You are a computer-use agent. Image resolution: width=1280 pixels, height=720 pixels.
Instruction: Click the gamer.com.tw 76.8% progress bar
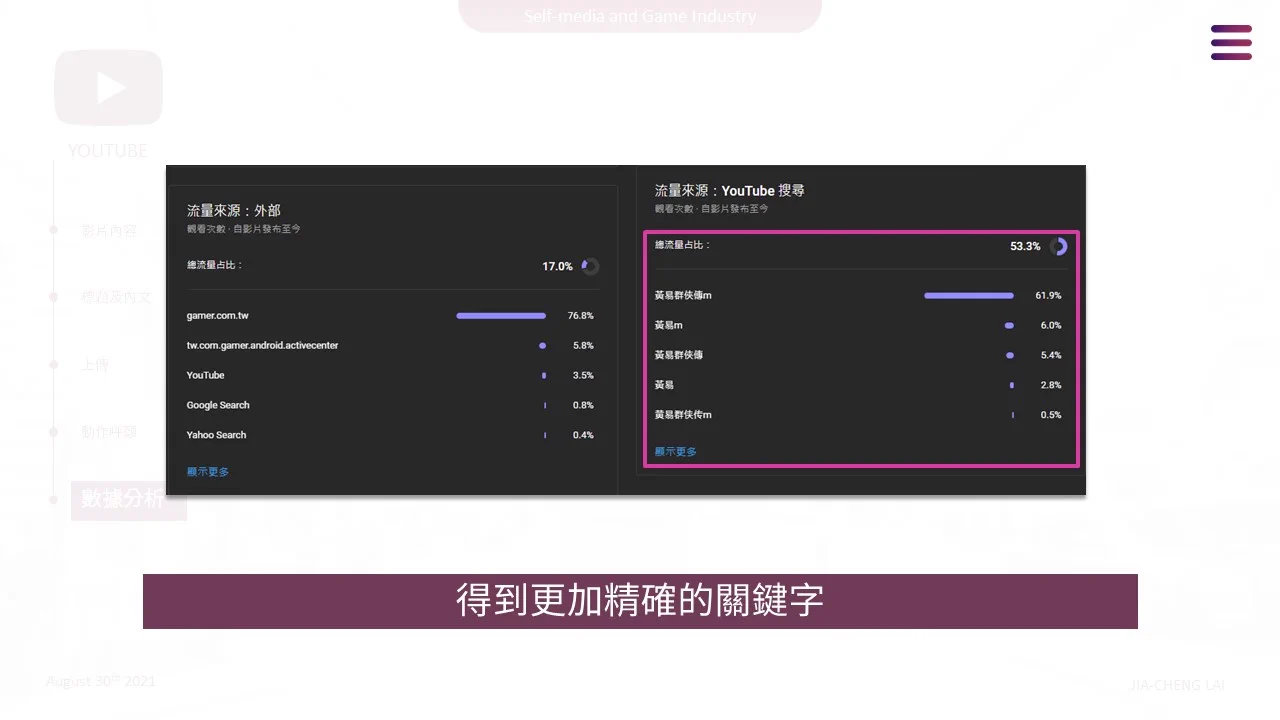point(501,316)
